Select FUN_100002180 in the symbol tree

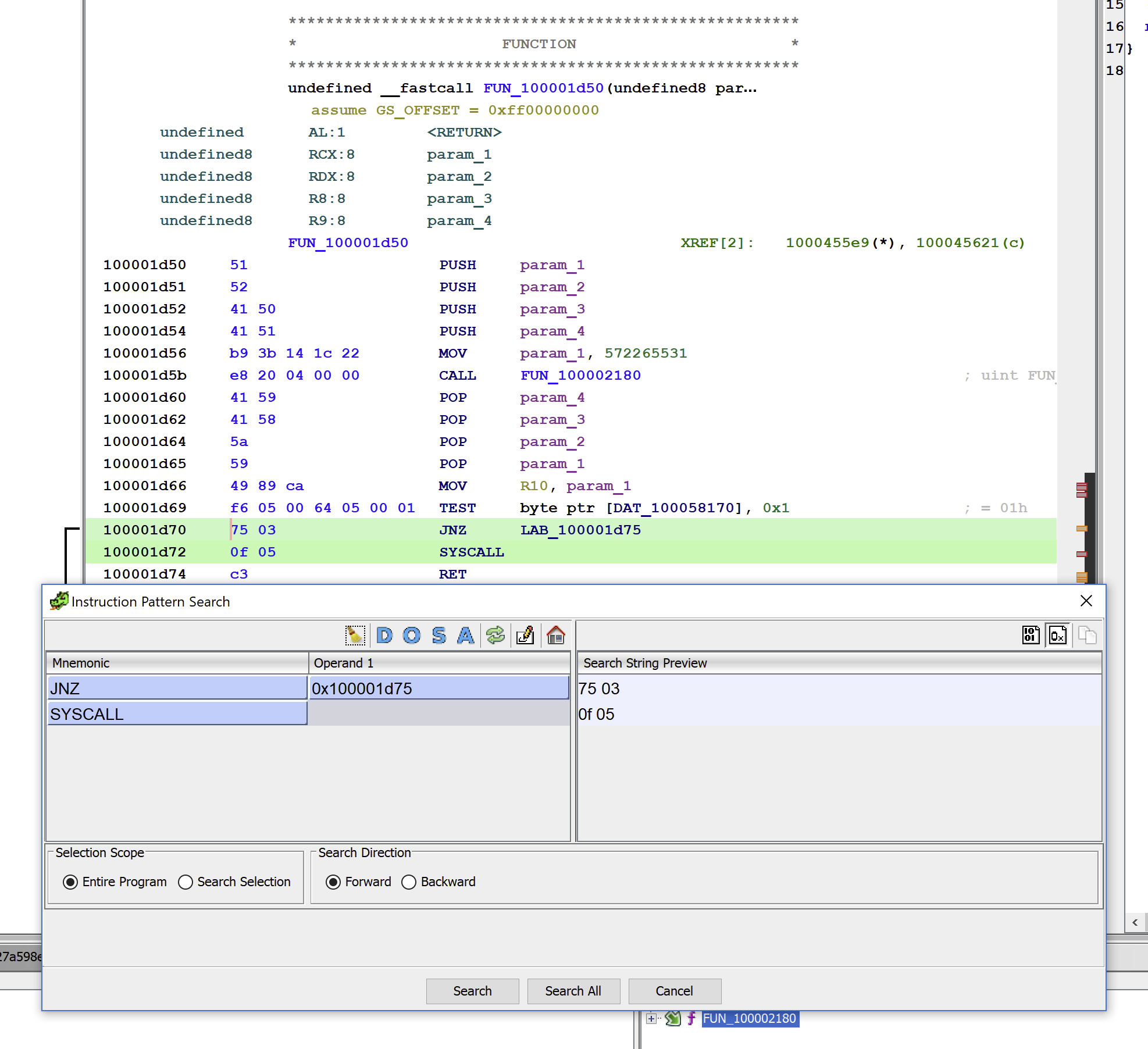tap(750, 1018)
